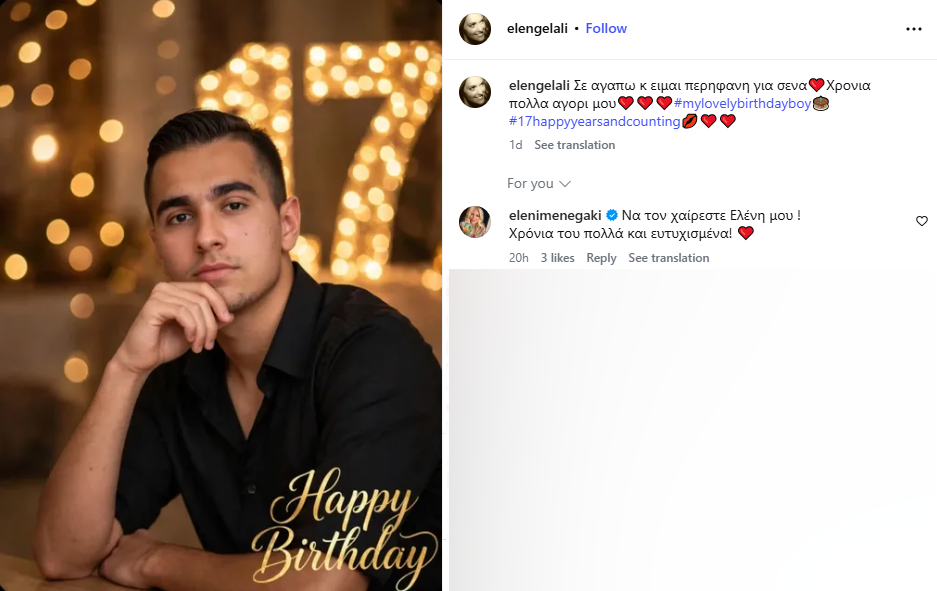Viewport: 937px width, 591px height.
Task: Expand the For you comment sorting dropdown
Action: (538, 183)
